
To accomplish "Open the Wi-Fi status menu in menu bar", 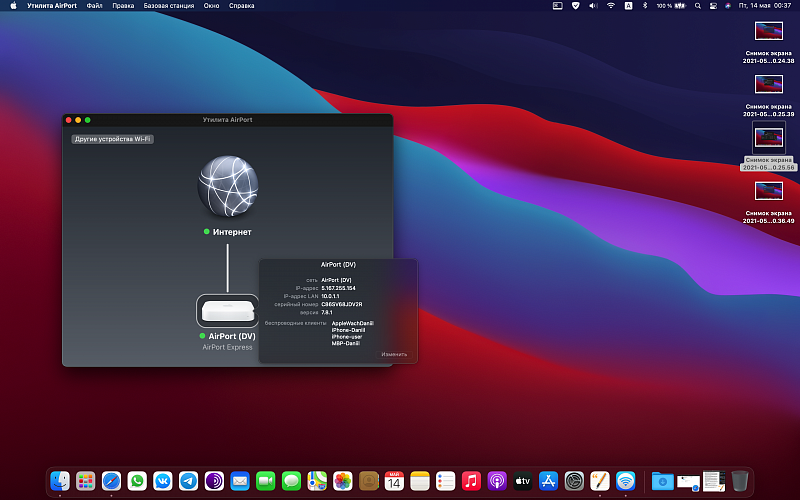I will [x=610, y=6].
